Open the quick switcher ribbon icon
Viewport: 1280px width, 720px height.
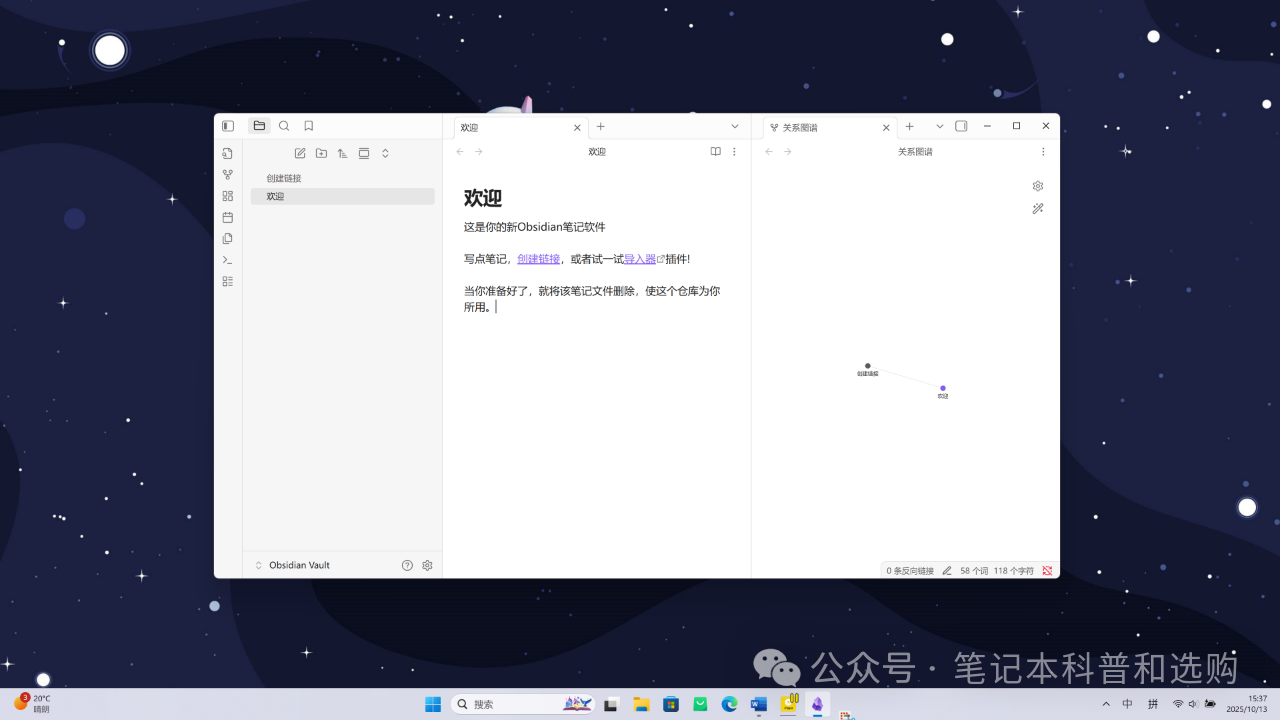228,153
